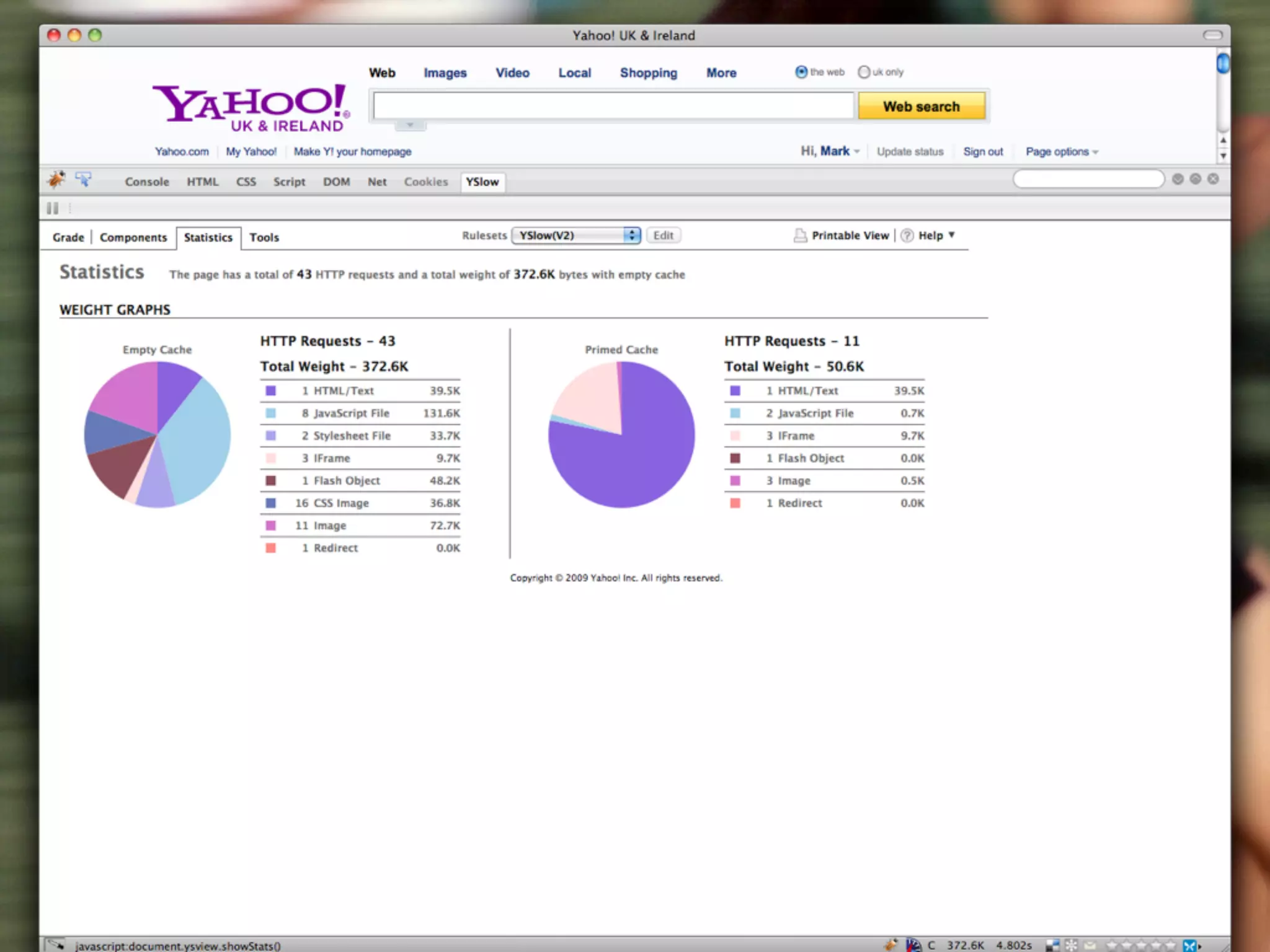The height and width of the screenshot is (952, 1270).
Task: Click the Firebug icon in the status bar
Action: (890, 945)
